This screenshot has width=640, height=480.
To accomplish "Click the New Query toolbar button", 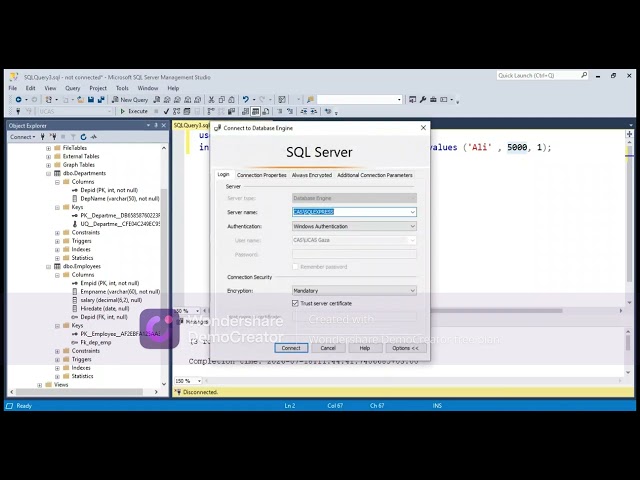I will click(130, 100).
